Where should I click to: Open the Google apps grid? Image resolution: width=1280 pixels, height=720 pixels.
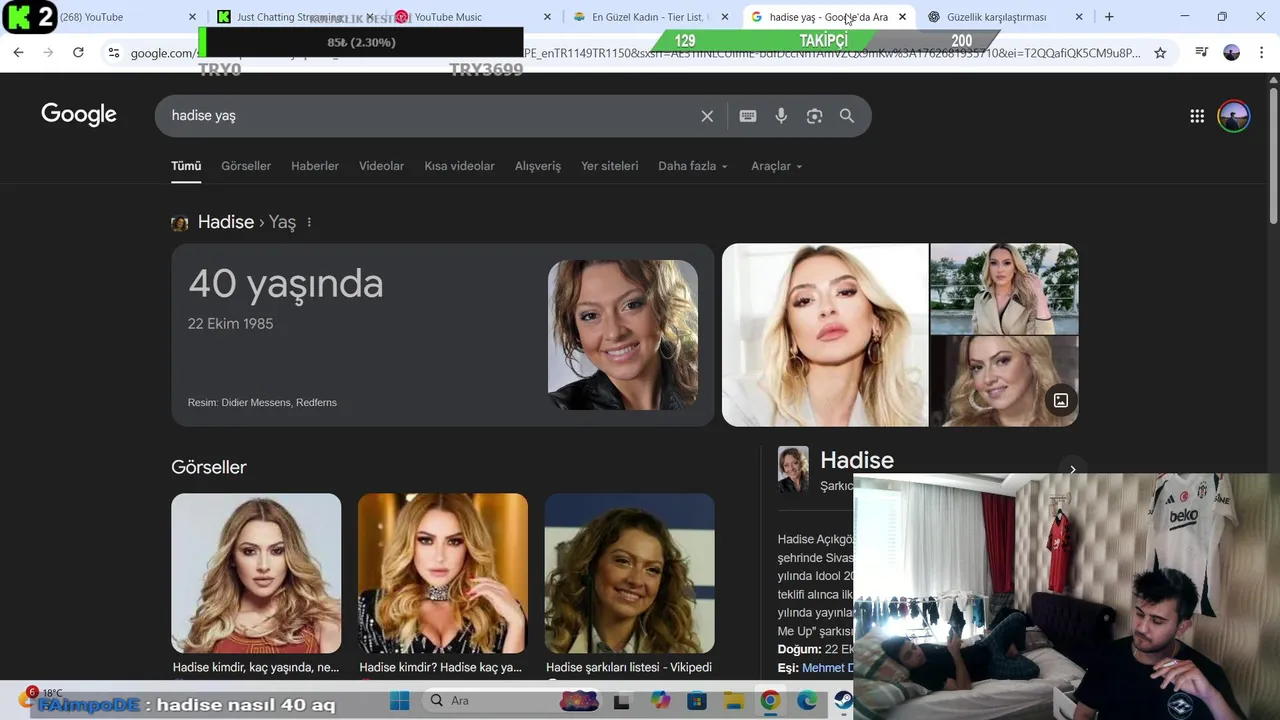[1197, 116]
